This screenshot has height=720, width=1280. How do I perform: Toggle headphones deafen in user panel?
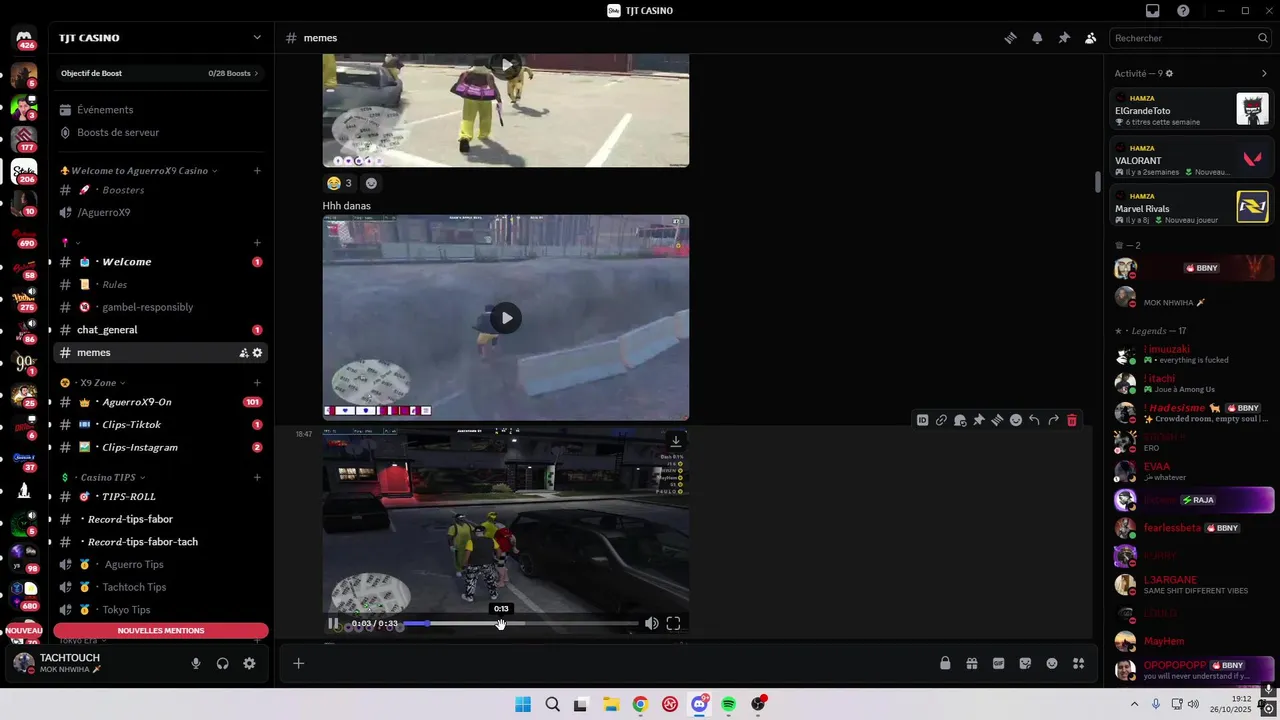[222, 663]
